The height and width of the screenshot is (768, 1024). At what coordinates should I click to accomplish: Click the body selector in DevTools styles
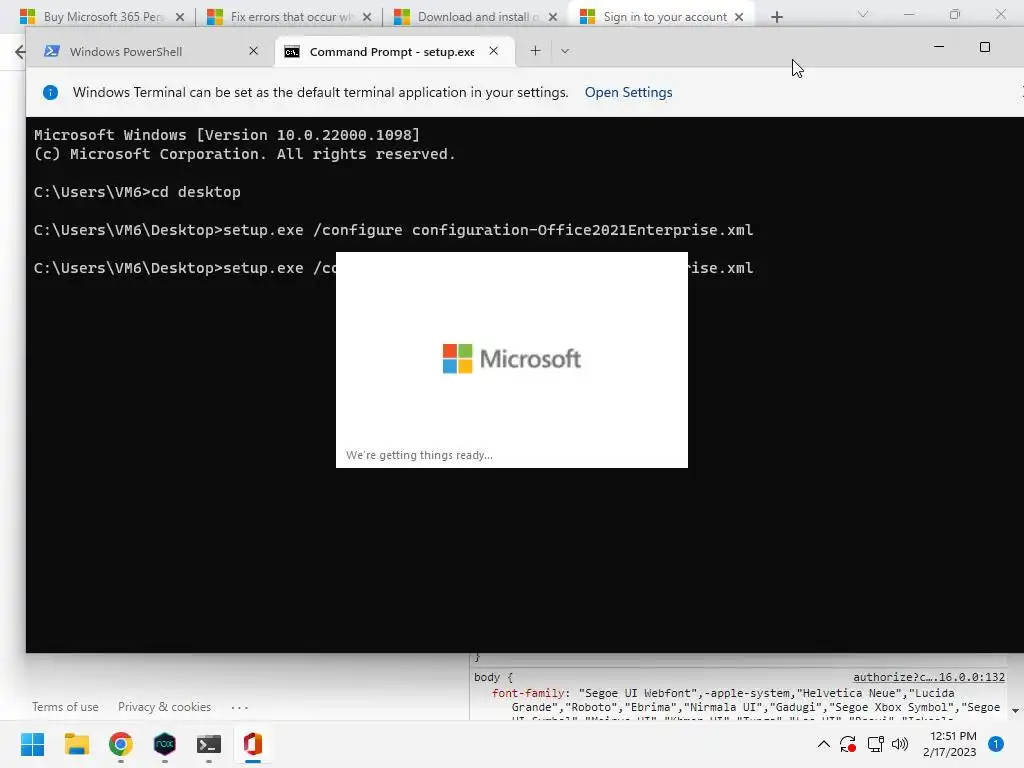(487, 677)
